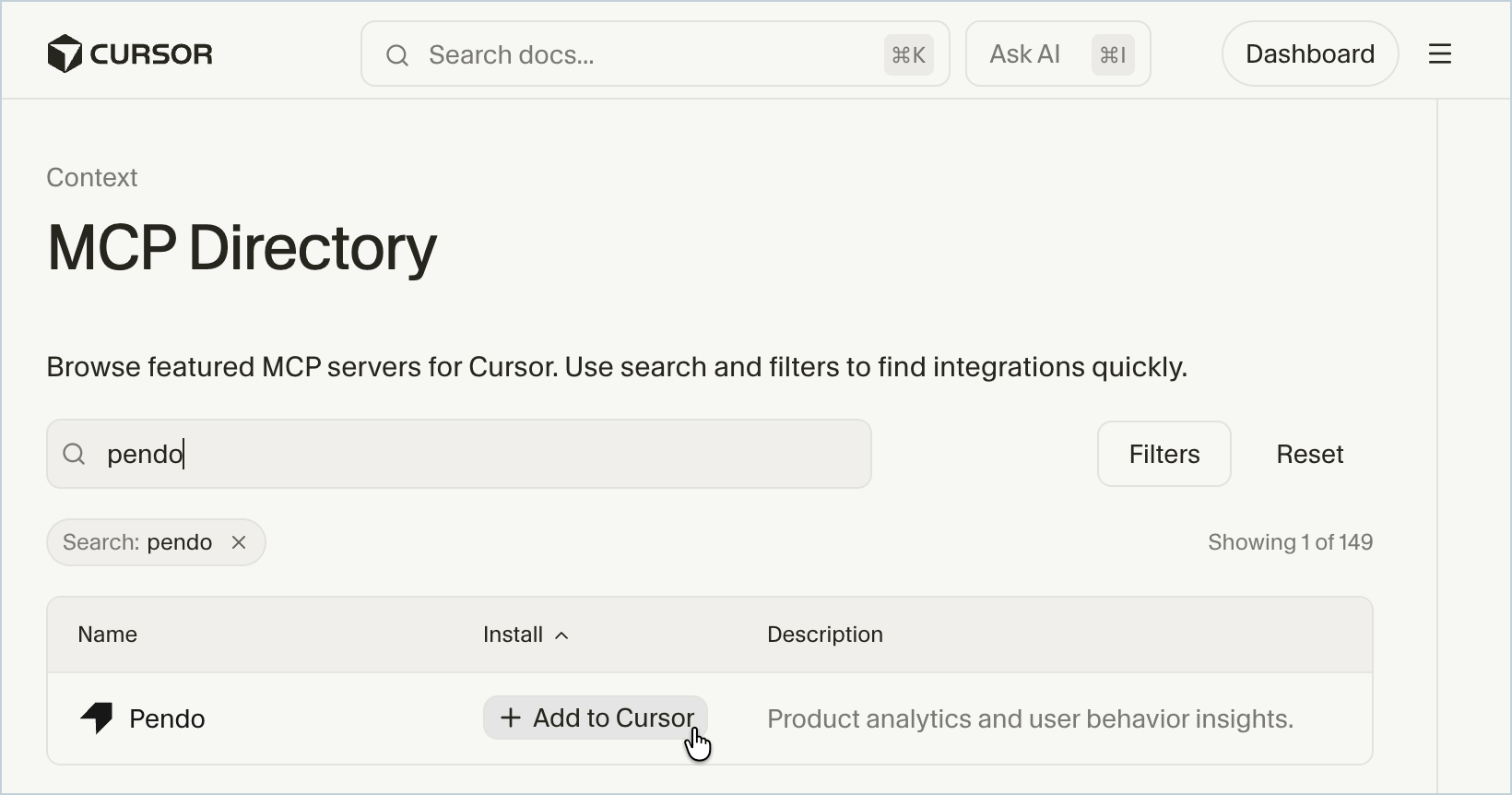This screenshot has height=795, width=1512.
Task: Click the Cursor logo
Action: 130,54
